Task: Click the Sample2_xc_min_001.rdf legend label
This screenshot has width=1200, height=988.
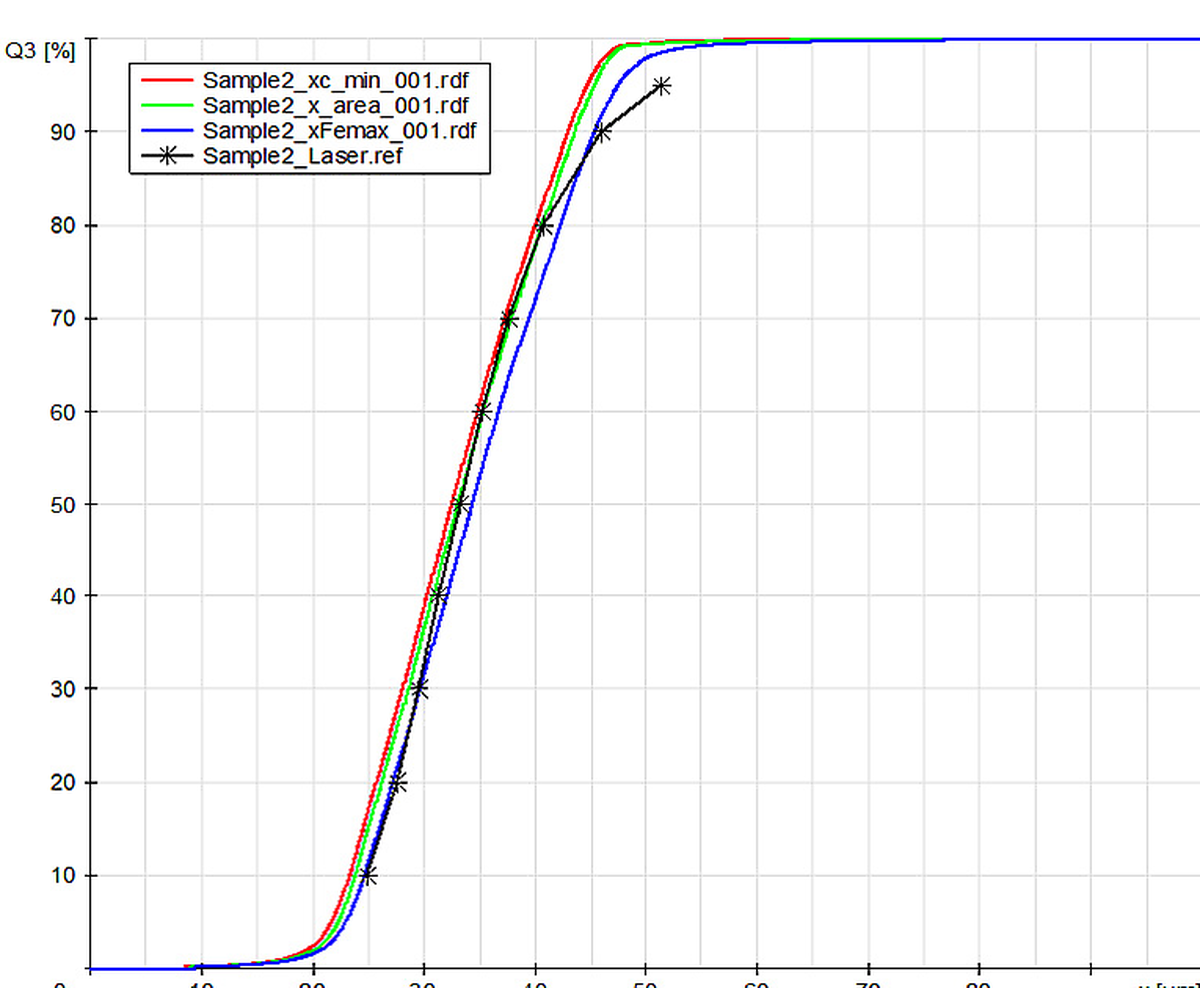Action: tap(335, 79)
